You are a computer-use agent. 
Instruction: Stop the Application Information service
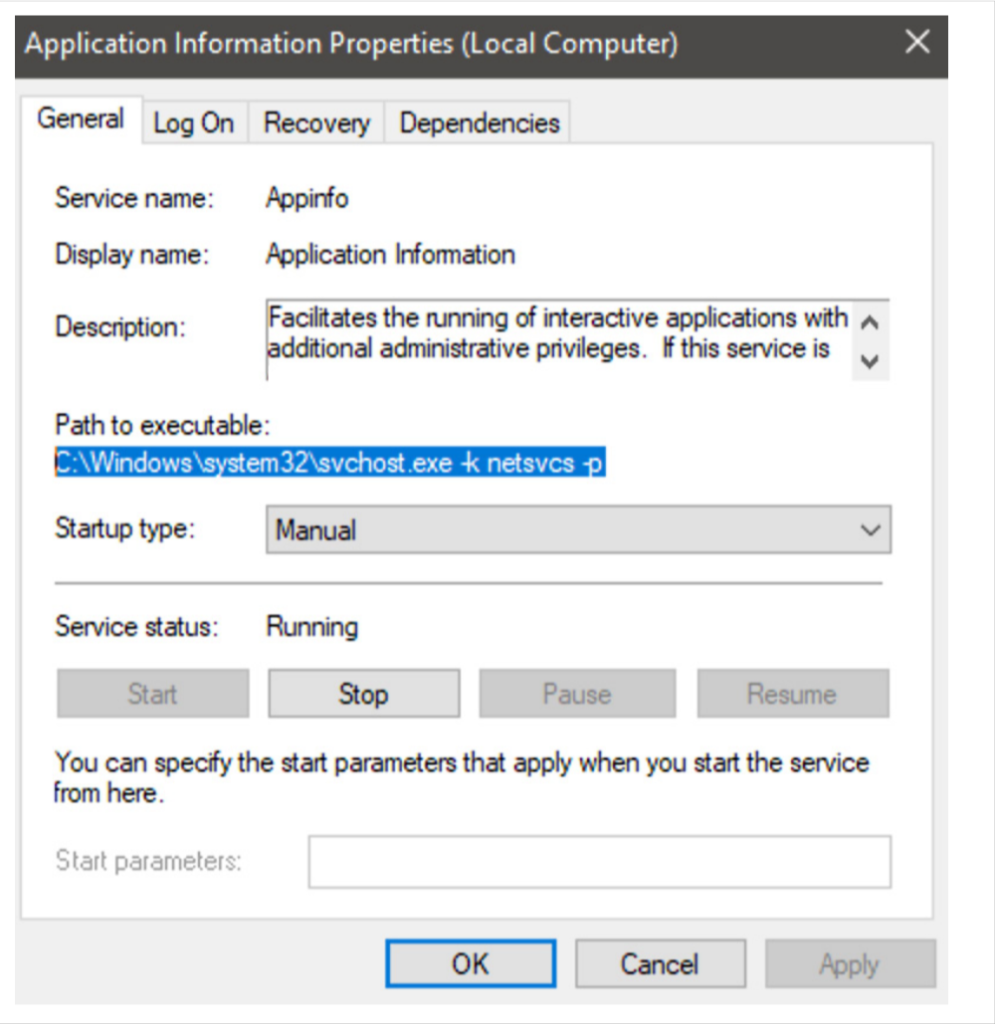[x=363, y=692]
